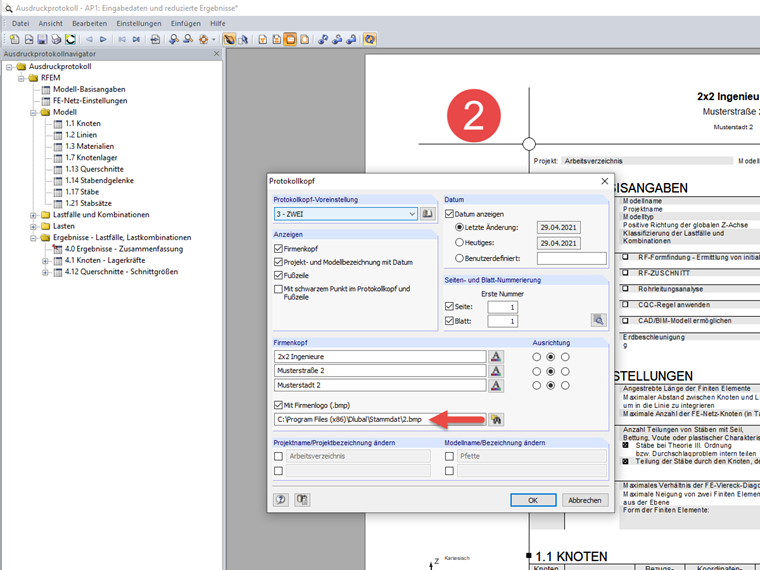Click the save (floppy disk) toolbar icon
Screen dimensions: 760x570
pyautogui.click(x=42, y=39)
